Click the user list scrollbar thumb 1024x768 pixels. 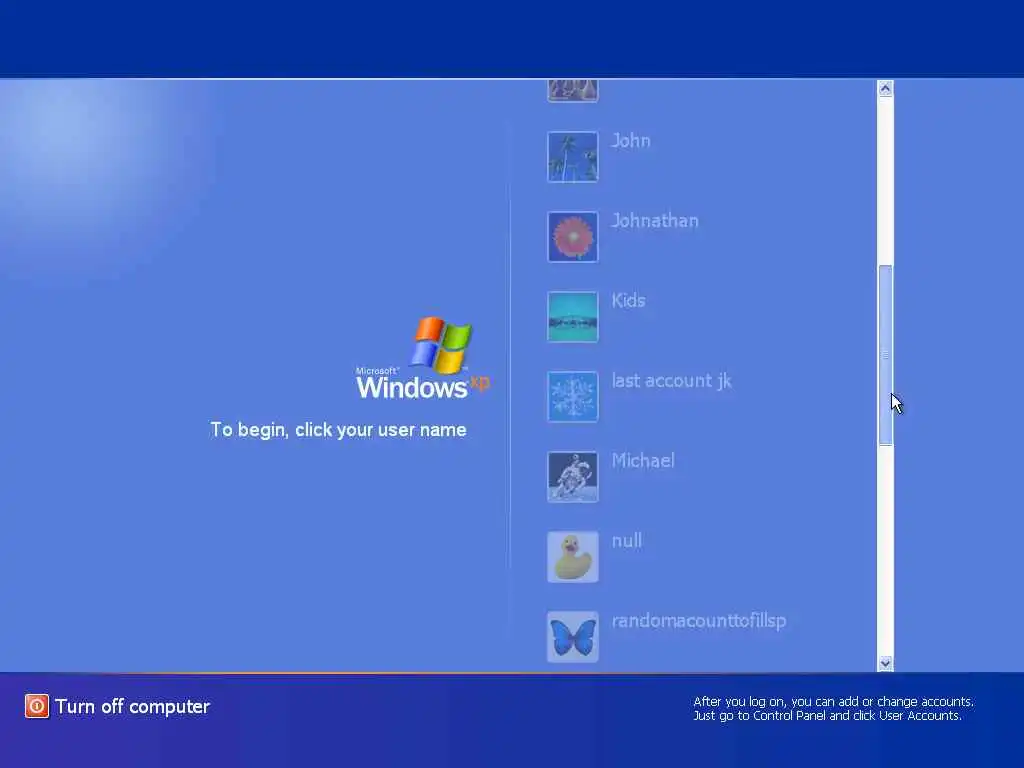(x=886, y=355)
